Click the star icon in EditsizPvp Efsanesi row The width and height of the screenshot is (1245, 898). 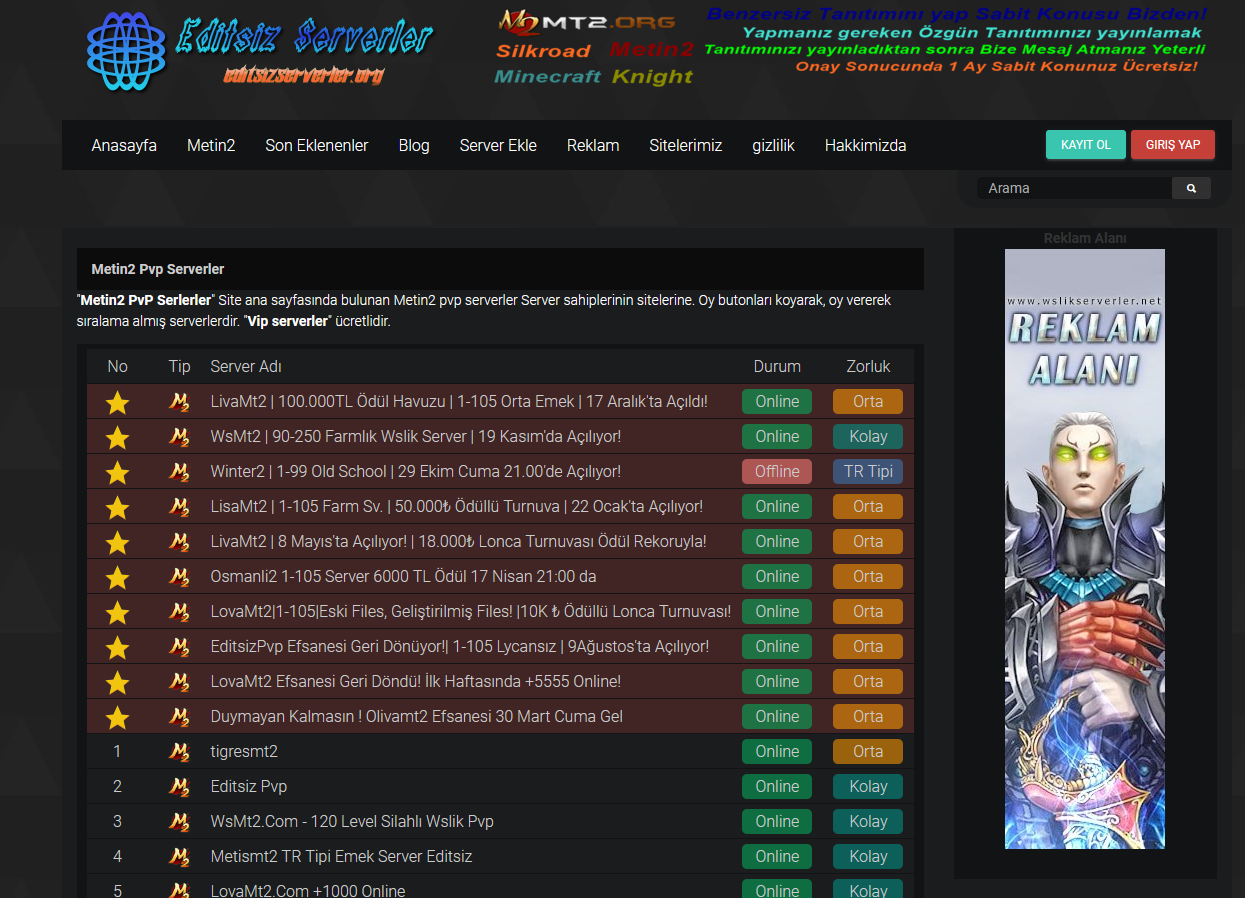click(118, 647)
